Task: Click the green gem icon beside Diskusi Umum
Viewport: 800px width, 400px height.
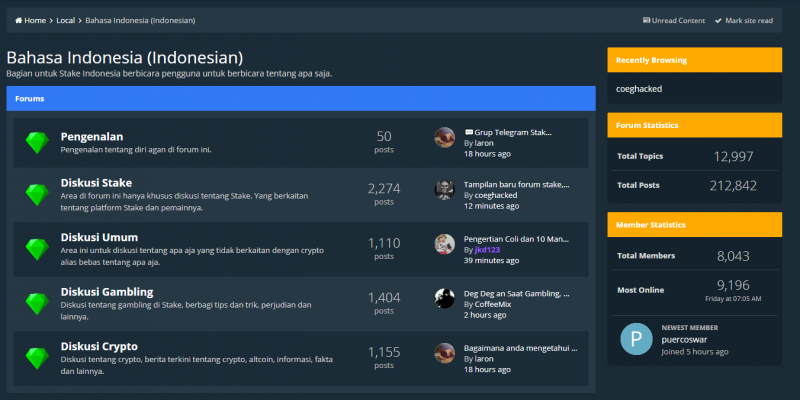Action: point(37,249)
